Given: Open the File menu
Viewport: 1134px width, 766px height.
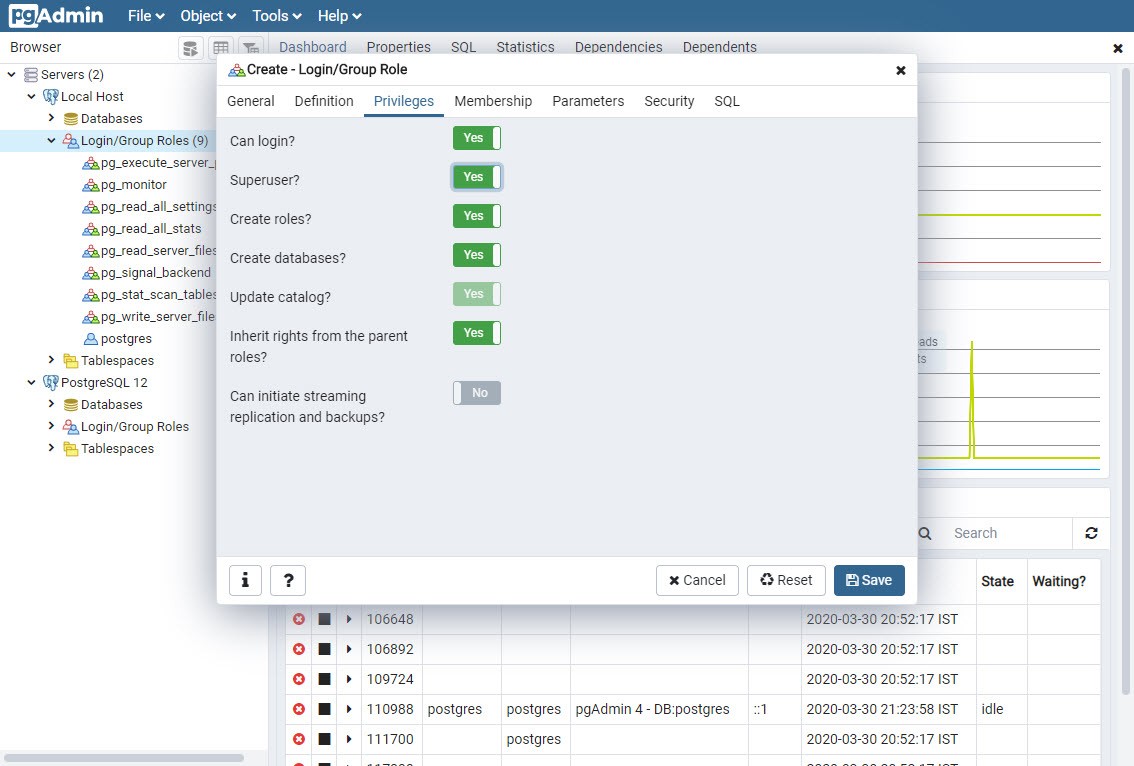Looking at the screenshot, I should click(146, 16).
